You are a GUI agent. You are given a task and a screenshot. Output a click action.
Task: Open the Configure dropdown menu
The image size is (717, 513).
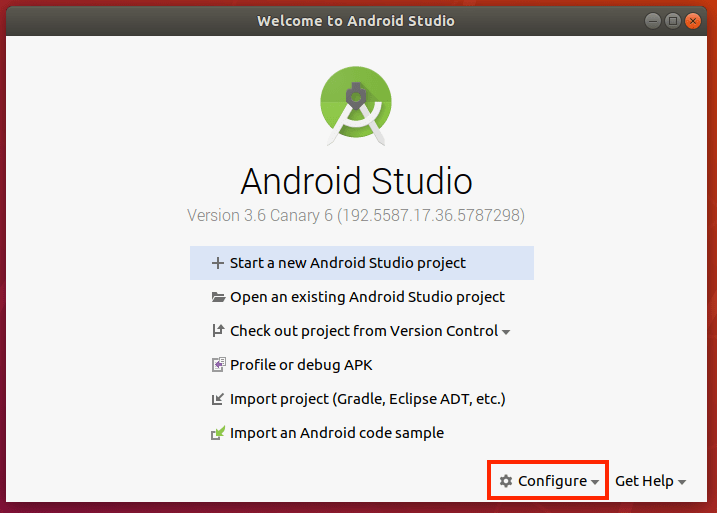(548, 481)
